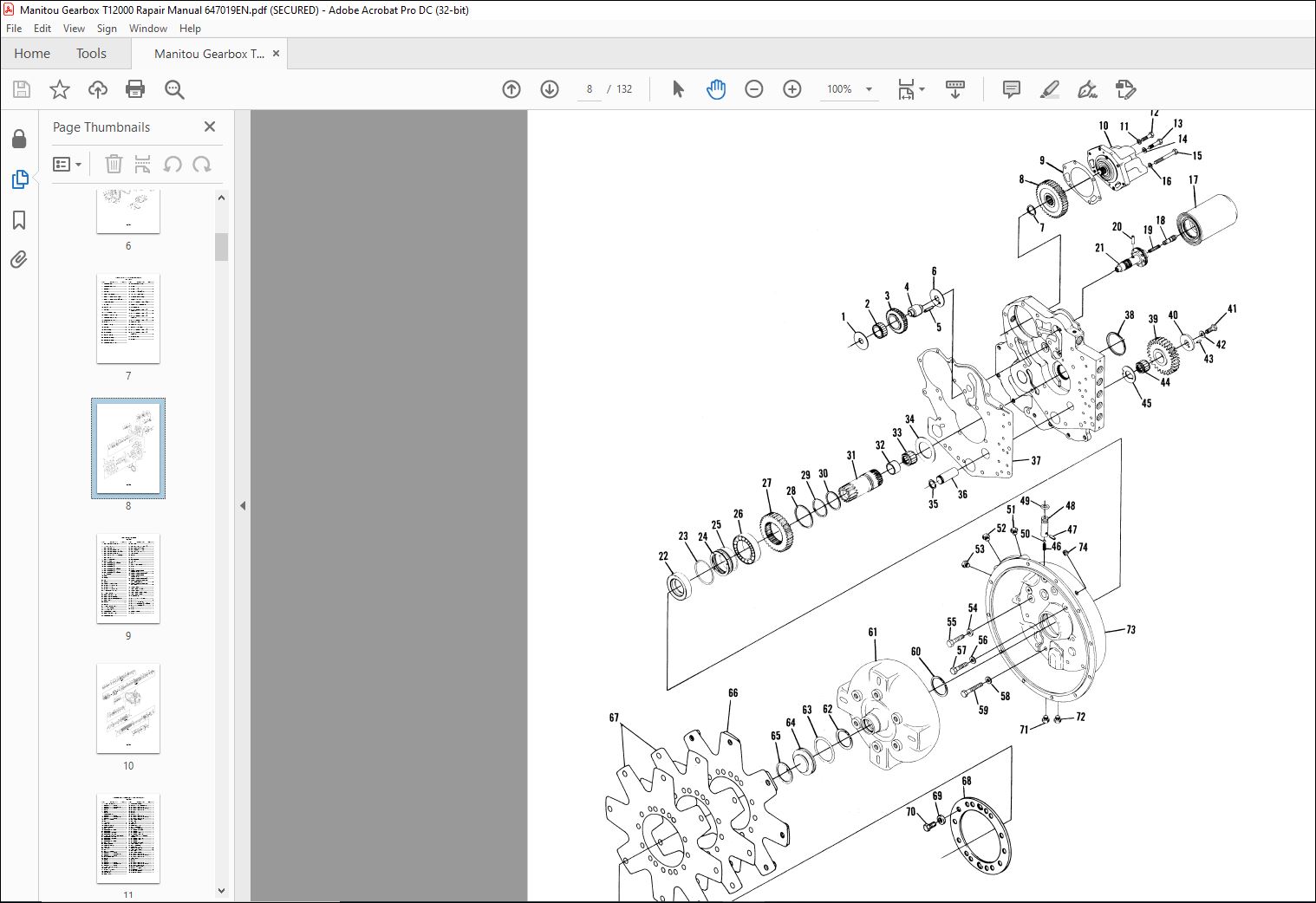Go to previous page with the up arrow
Screen dimensions: 1316x903
pyautogui.click(x=511, y=89)
